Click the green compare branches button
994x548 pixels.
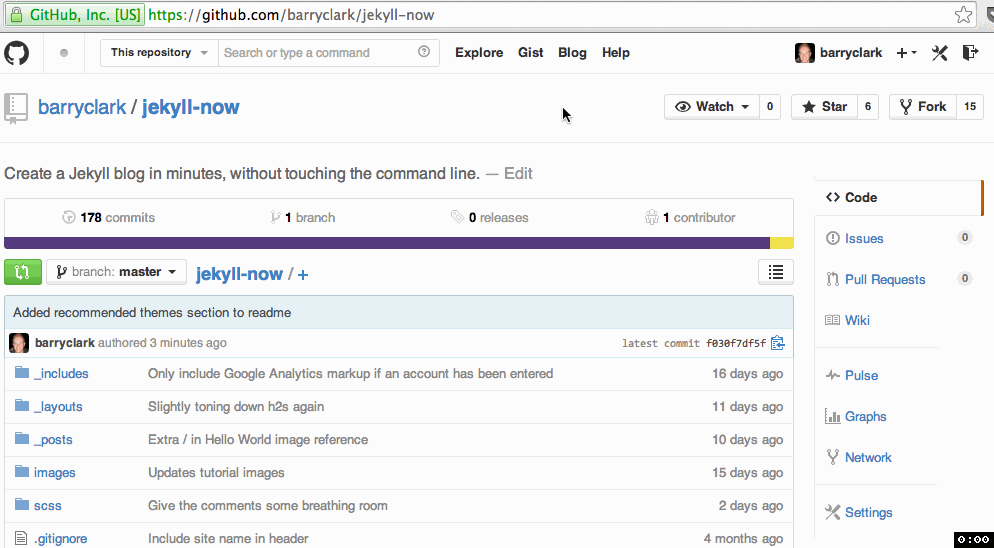pyautogui.click(x=23, y=272)
